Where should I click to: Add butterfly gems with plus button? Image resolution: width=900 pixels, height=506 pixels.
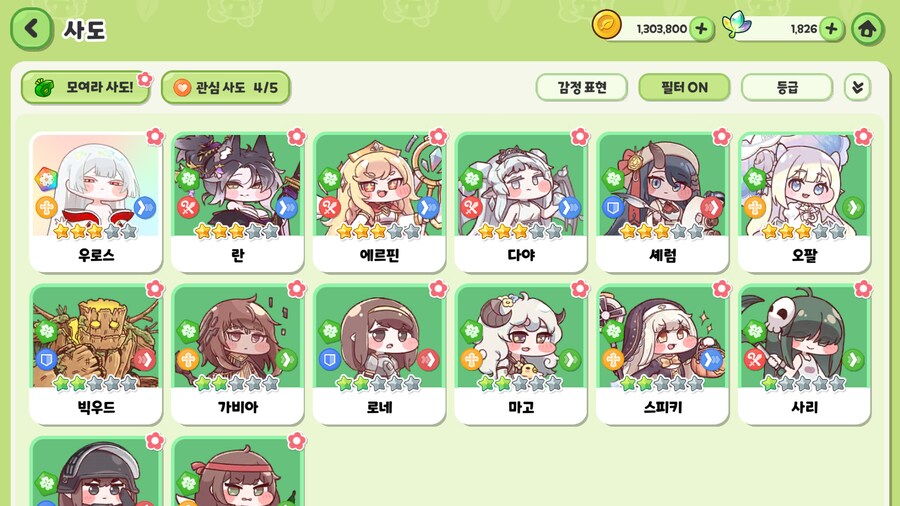[831, 29]
